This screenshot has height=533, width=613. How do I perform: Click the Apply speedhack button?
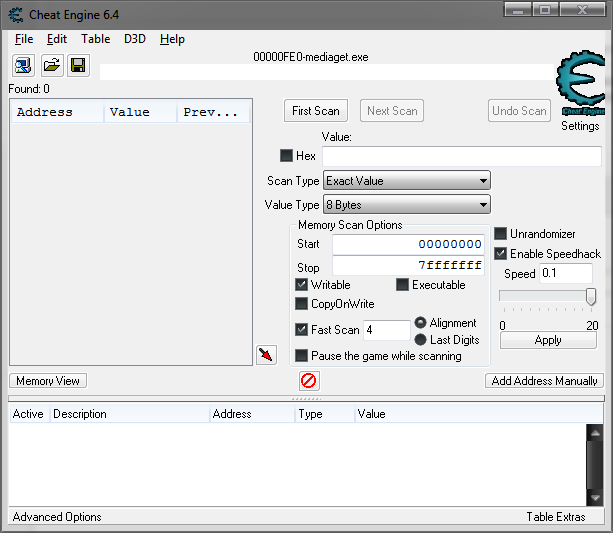point(548,340)
